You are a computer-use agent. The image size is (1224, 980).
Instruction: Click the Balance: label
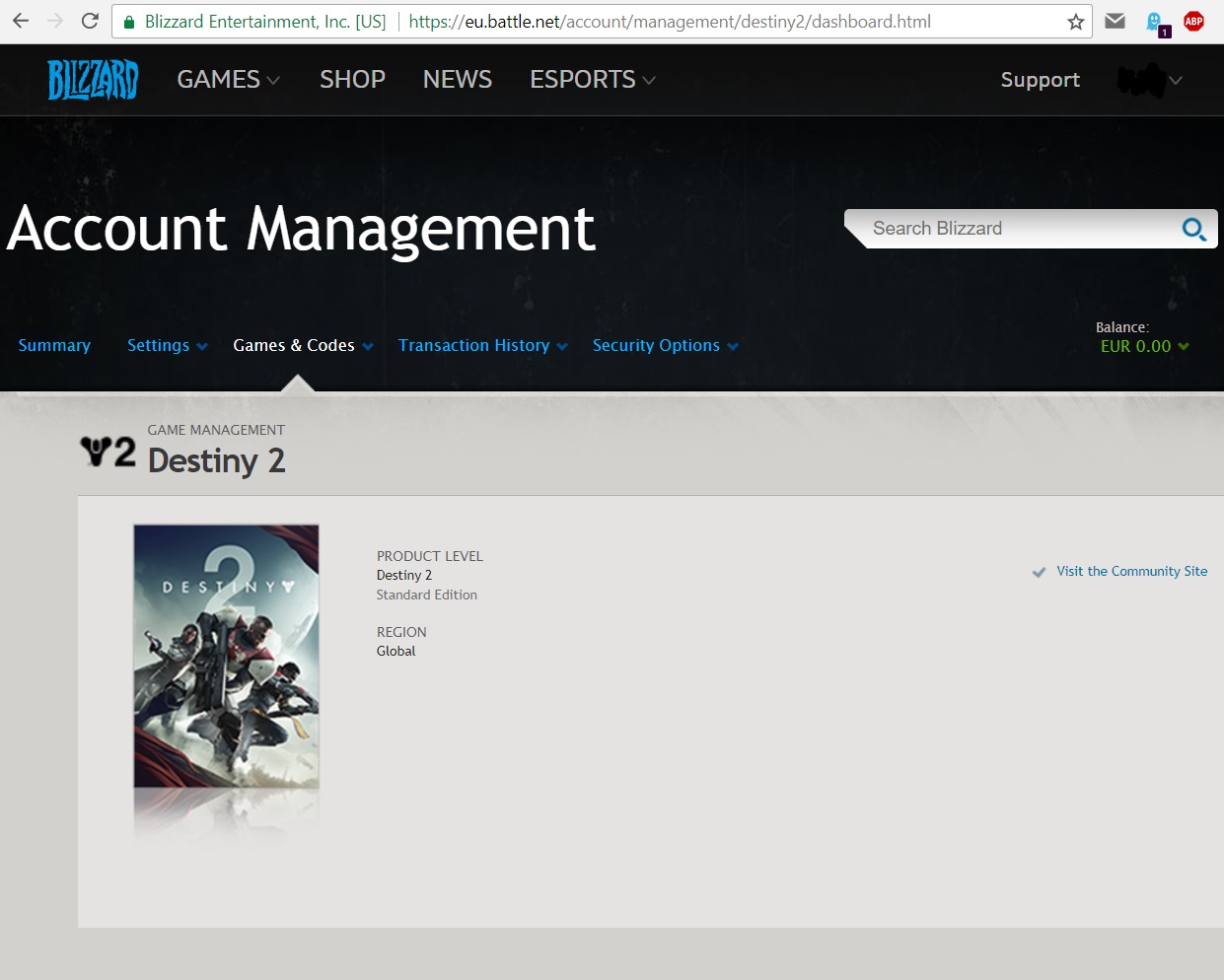[x=1122, y=327]
